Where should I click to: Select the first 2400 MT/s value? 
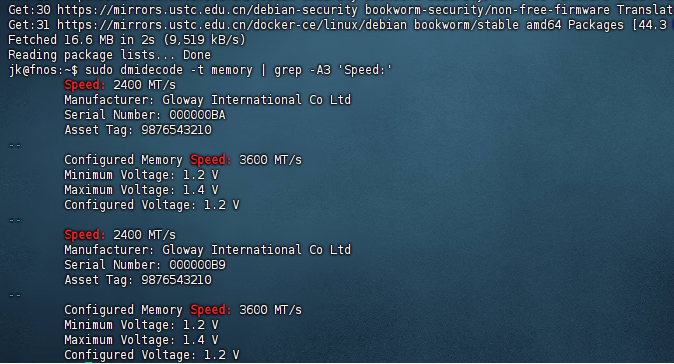[x=144, y=85]
